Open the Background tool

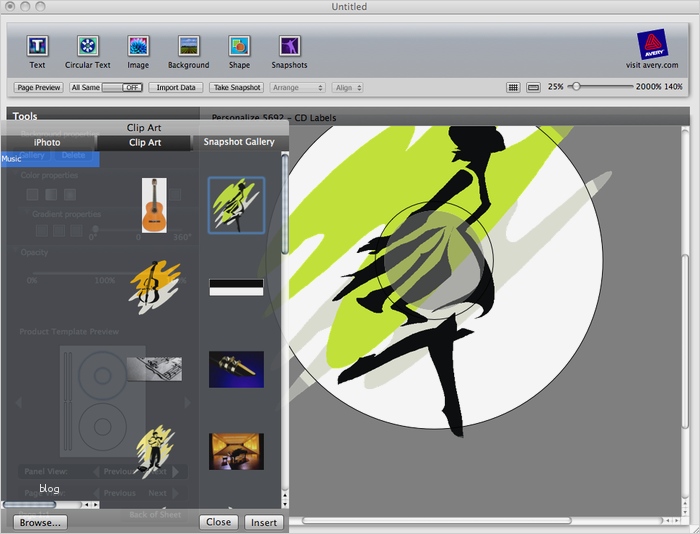(188, 46)
